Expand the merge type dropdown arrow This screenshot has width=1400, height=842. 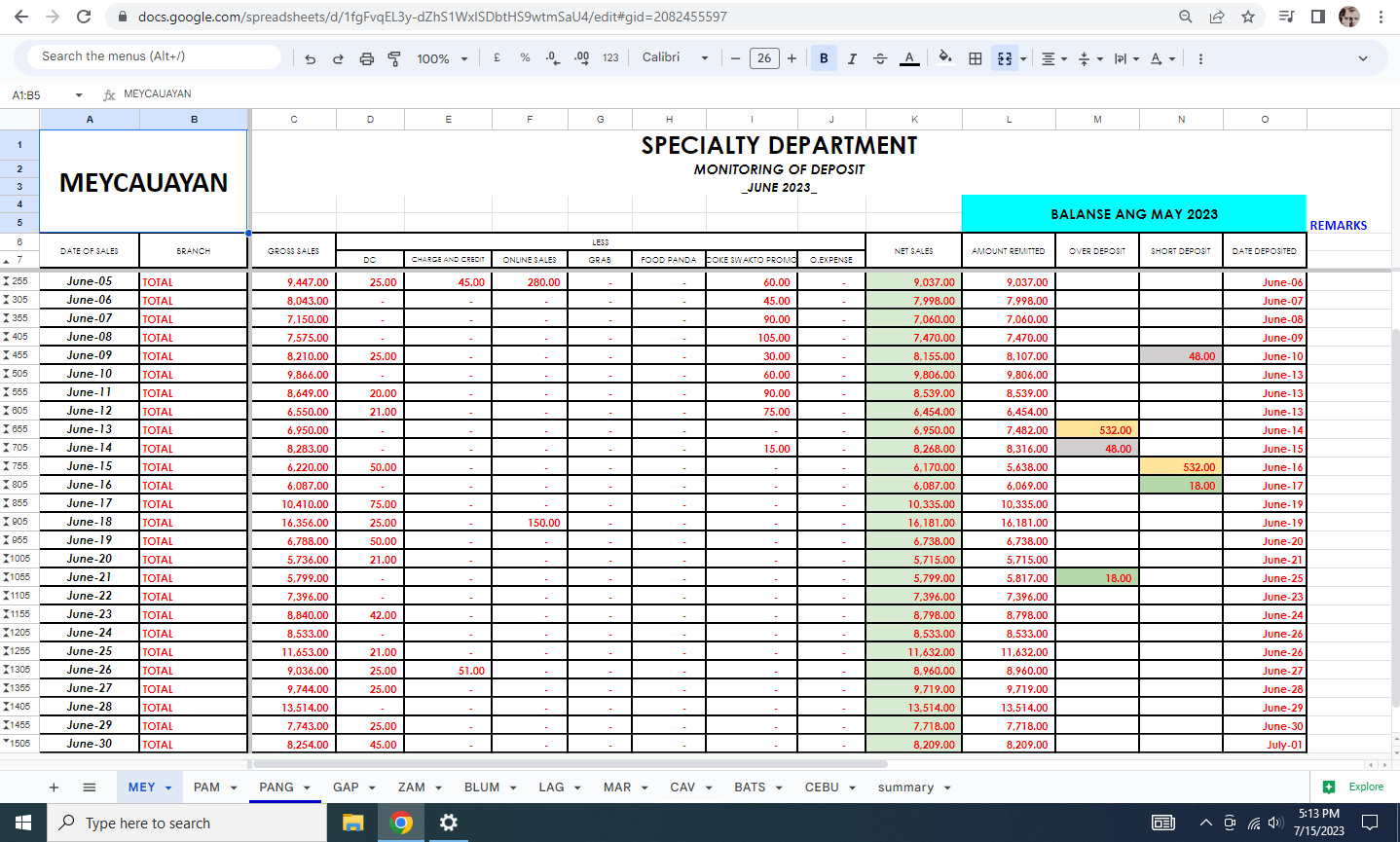pyautogui.click(x=1023, y=59)
